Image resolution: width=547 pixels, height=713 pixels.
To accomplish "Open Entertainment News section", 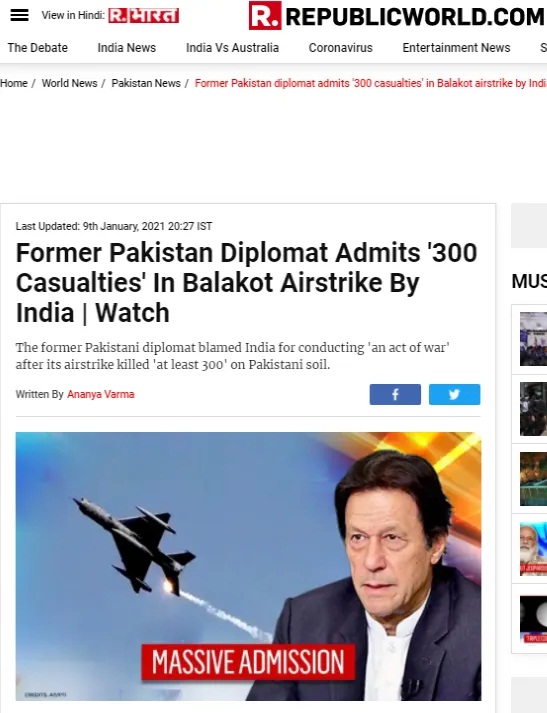I will click(x=456, y=48).
